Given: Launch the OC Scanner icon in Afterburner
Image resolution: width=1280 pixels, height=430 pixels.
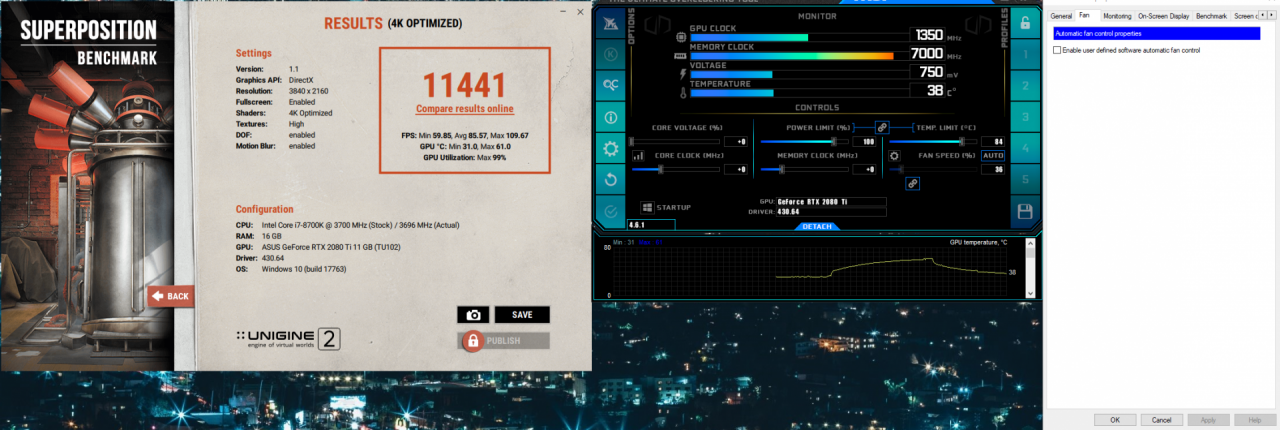Looking at the screenshot, I should (x=611, y=85).
